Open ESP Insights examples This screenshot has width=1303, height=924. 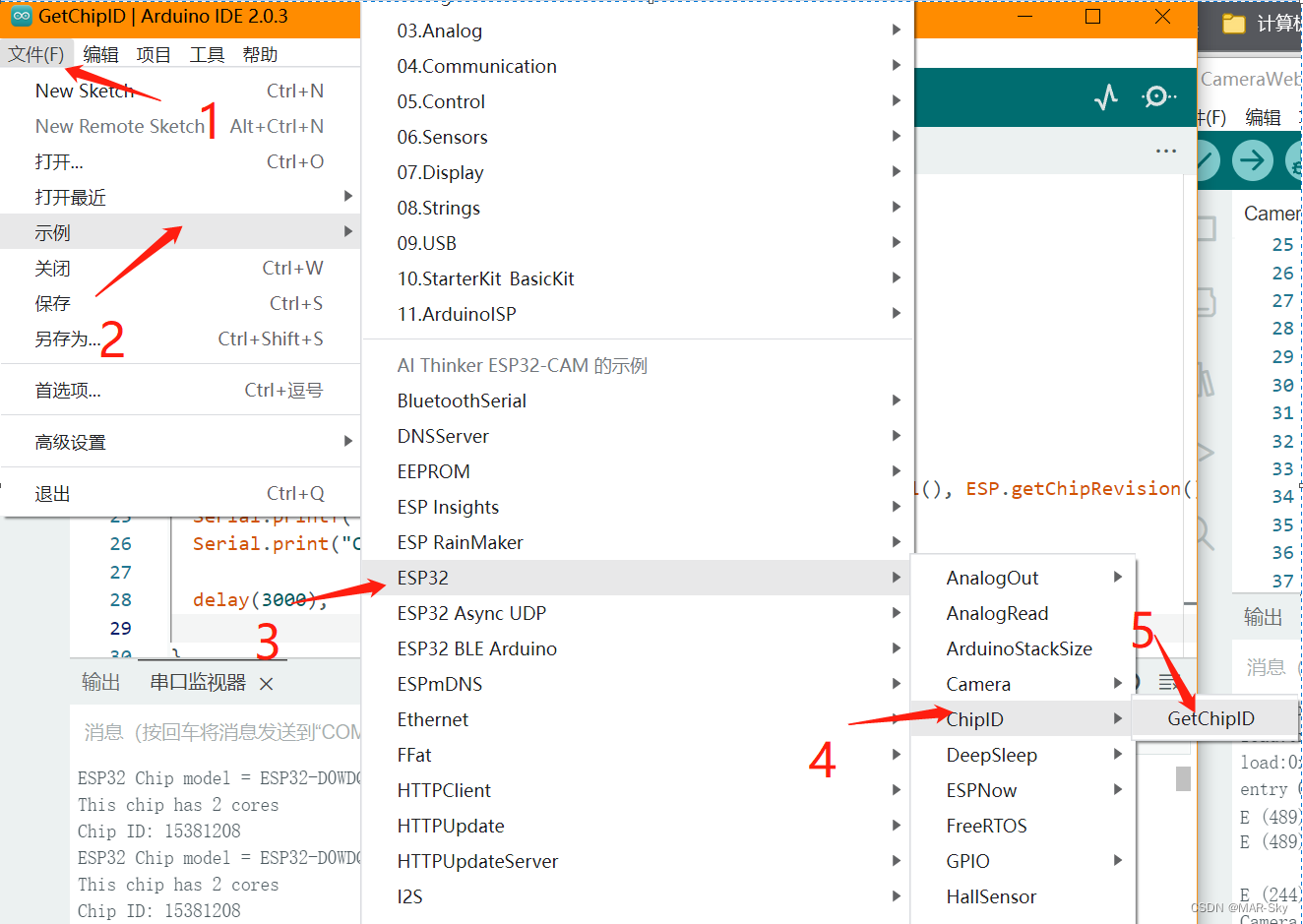click(x=638, y=507)
